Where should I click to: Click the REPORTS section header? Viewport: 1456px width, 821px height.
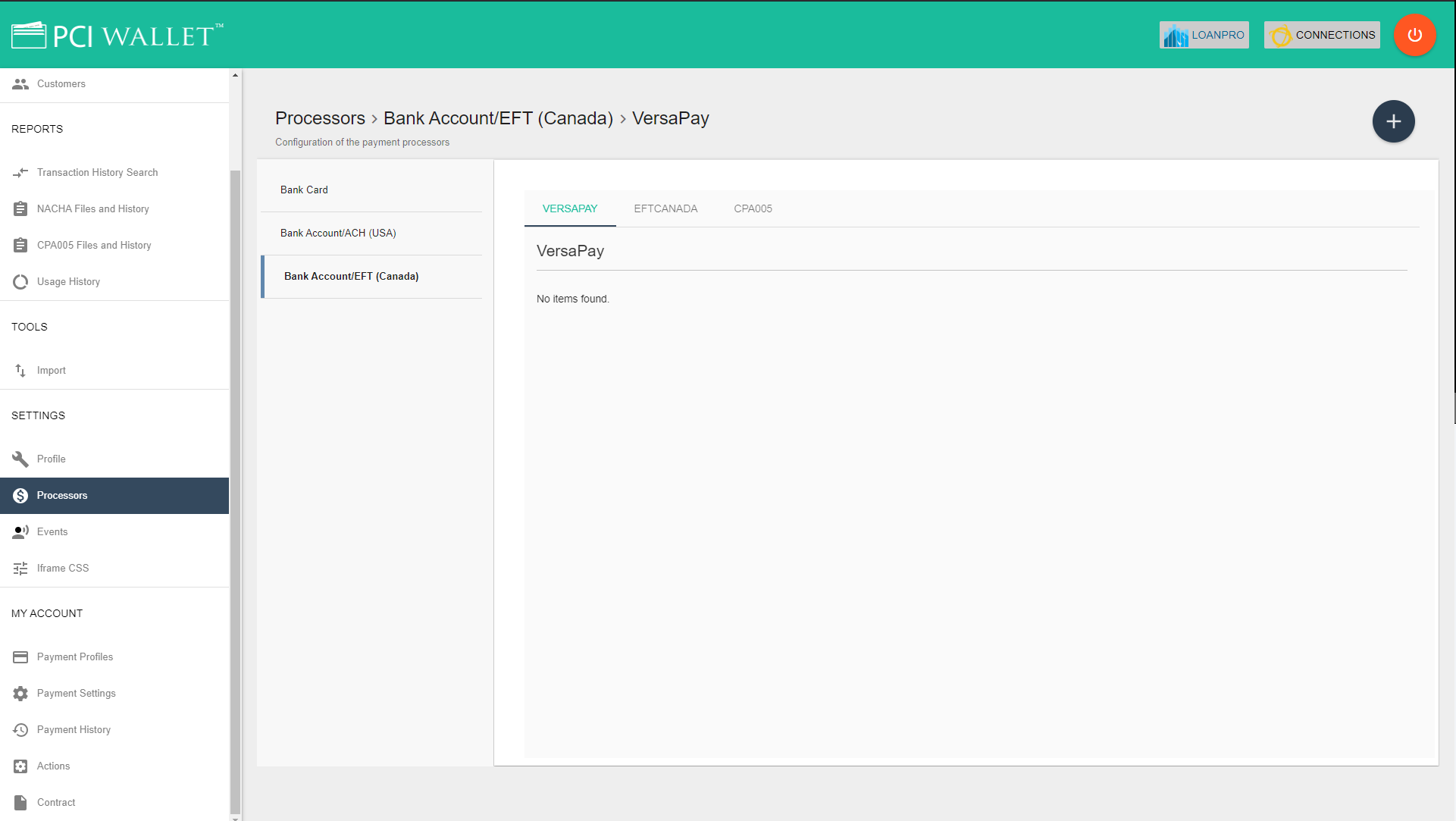(x=37, y=129)
